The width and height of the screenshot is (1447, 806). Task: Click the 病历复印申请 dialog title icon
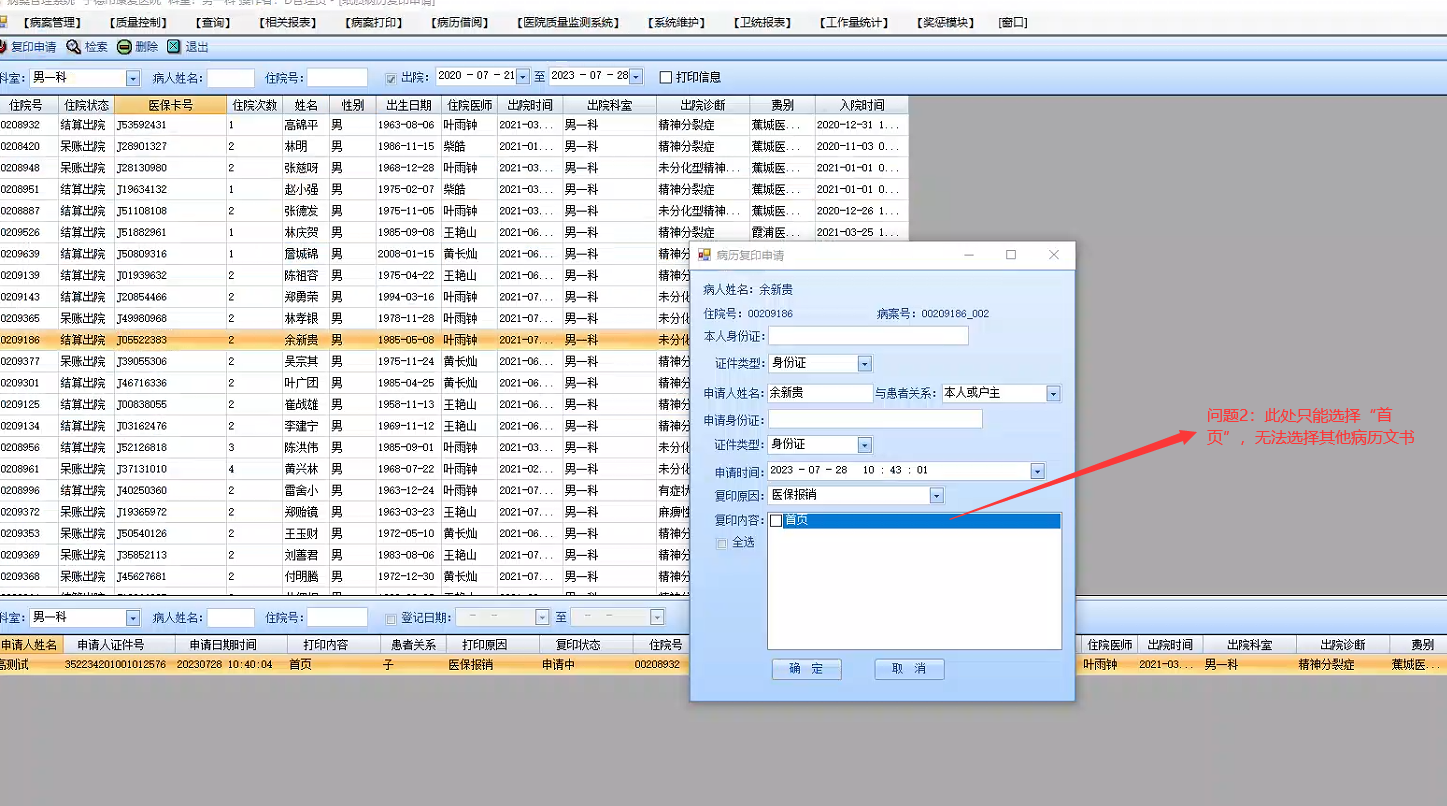(x=704, y=255)
